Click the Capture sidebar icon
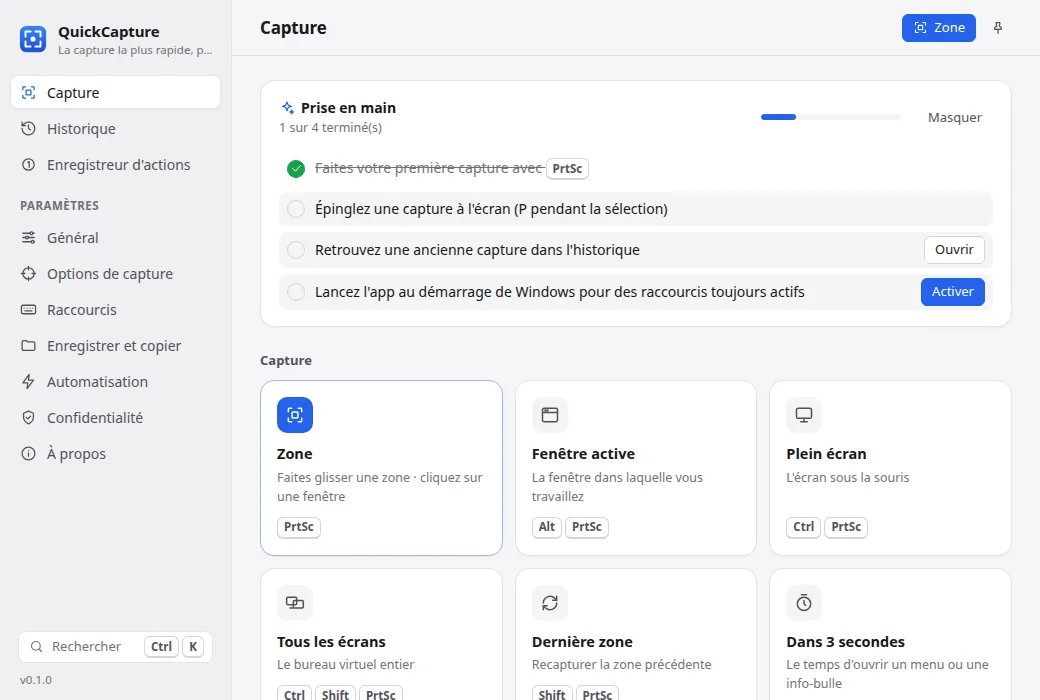The width and height of the screenshot is (1040, 700). pos(29,93)
